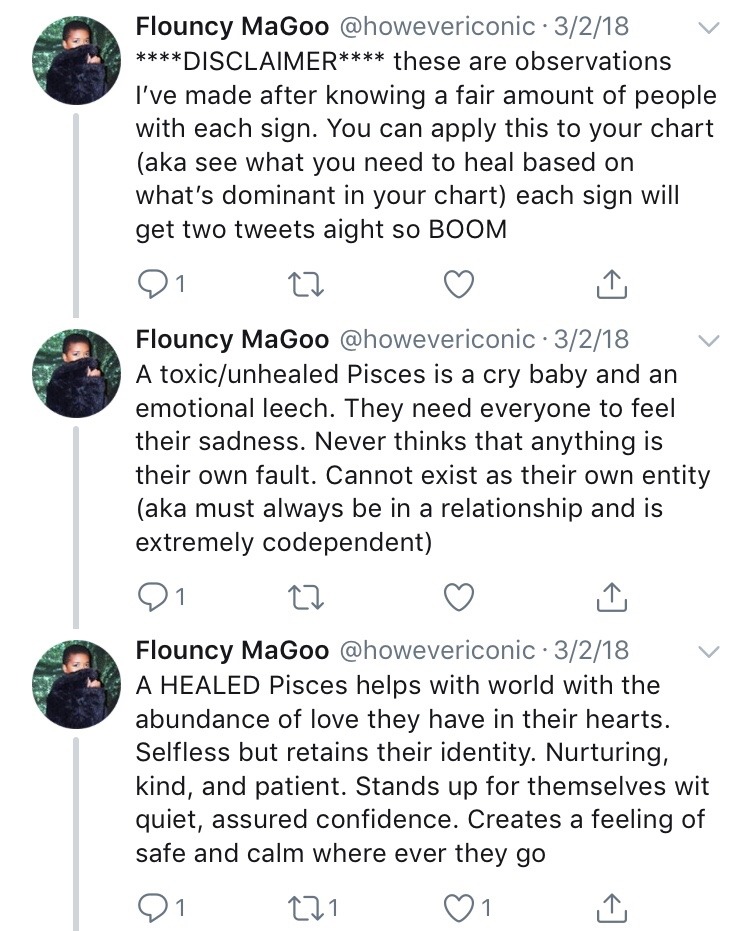Screen dimensions: 750x931
Task: Retweet the HEALED Pisces tweet
Action: (x=302, y=908)
